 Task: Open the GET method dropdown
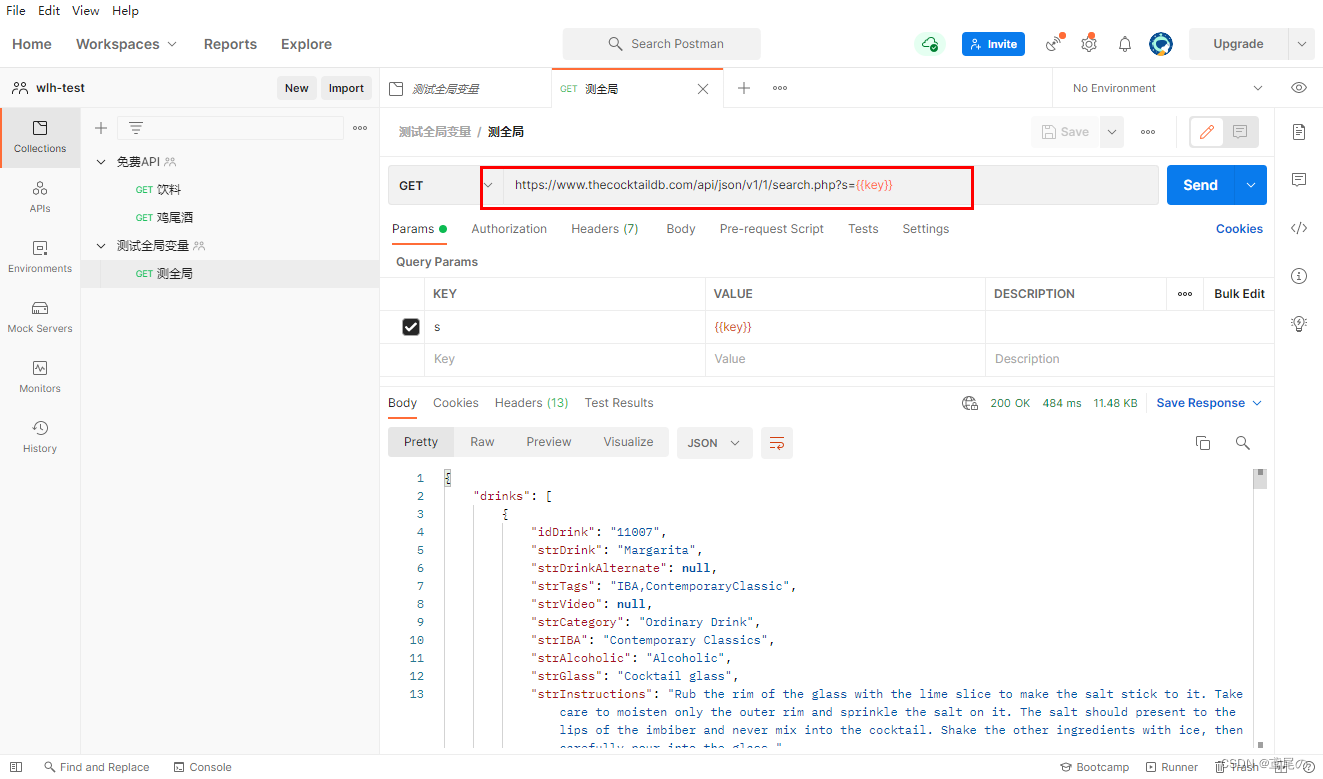point(447,186)
